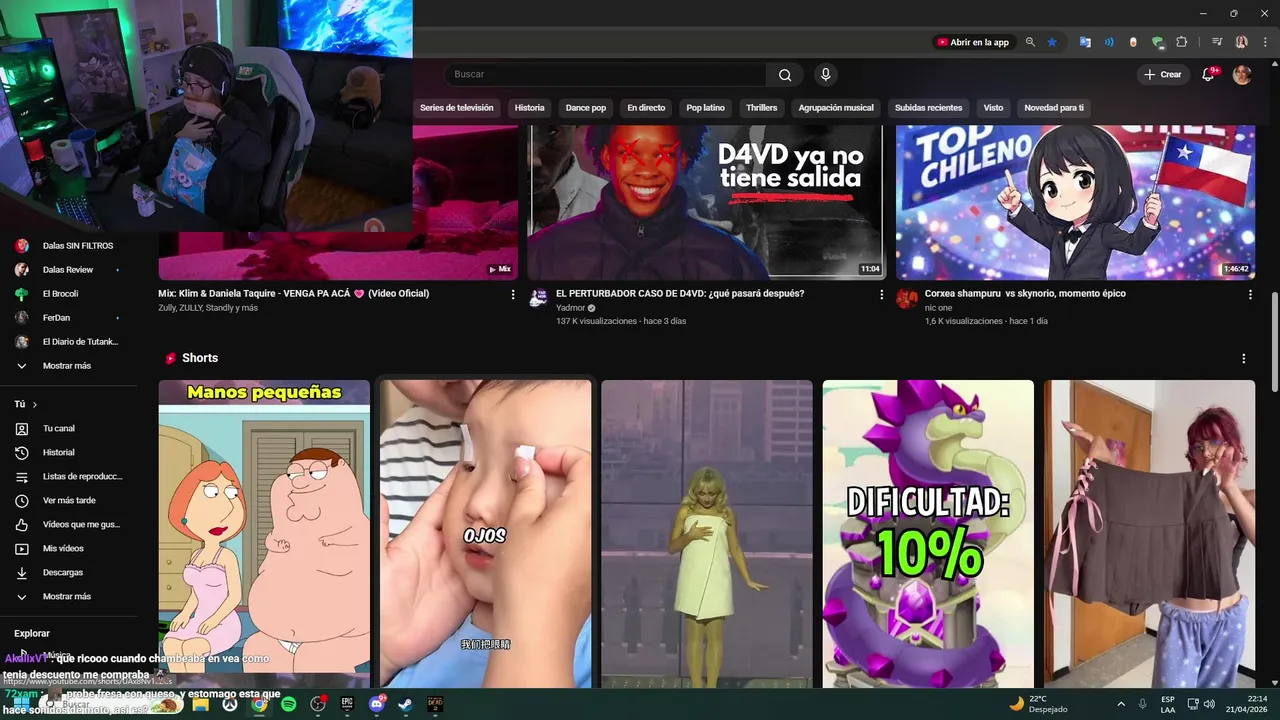1280x720 pixels.
Task: Expand Mostrar más under the Tú section
Action: click(69, 596)
